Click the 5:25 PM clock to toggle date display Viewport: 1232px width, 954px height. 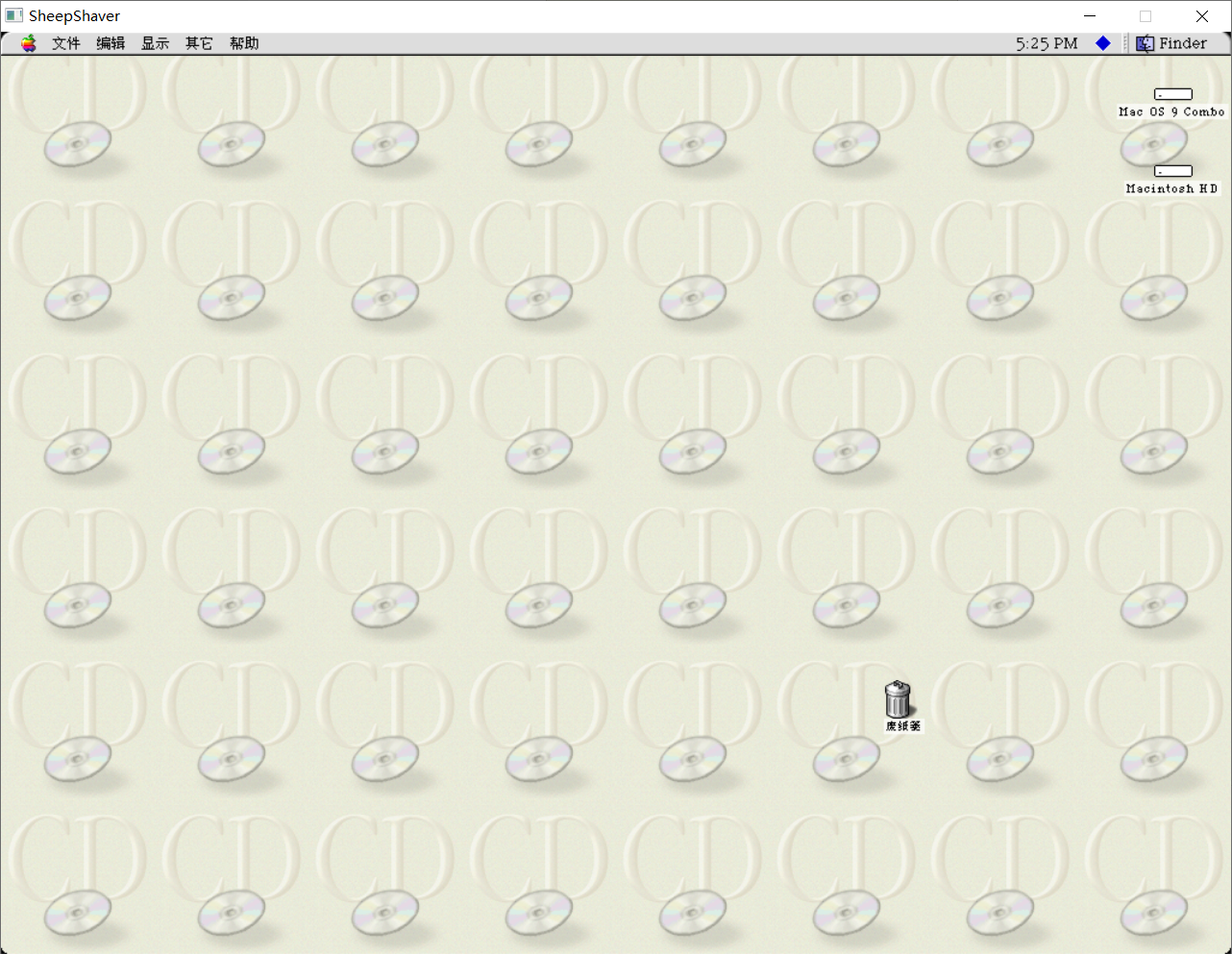point(1046,42)
